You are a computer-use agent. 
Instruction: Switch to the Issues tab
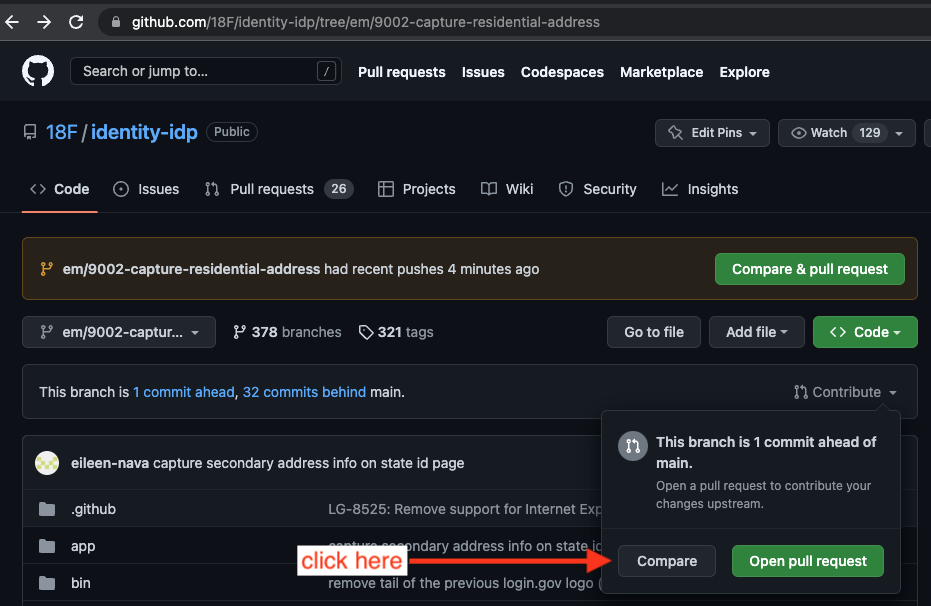pos(147,189)
